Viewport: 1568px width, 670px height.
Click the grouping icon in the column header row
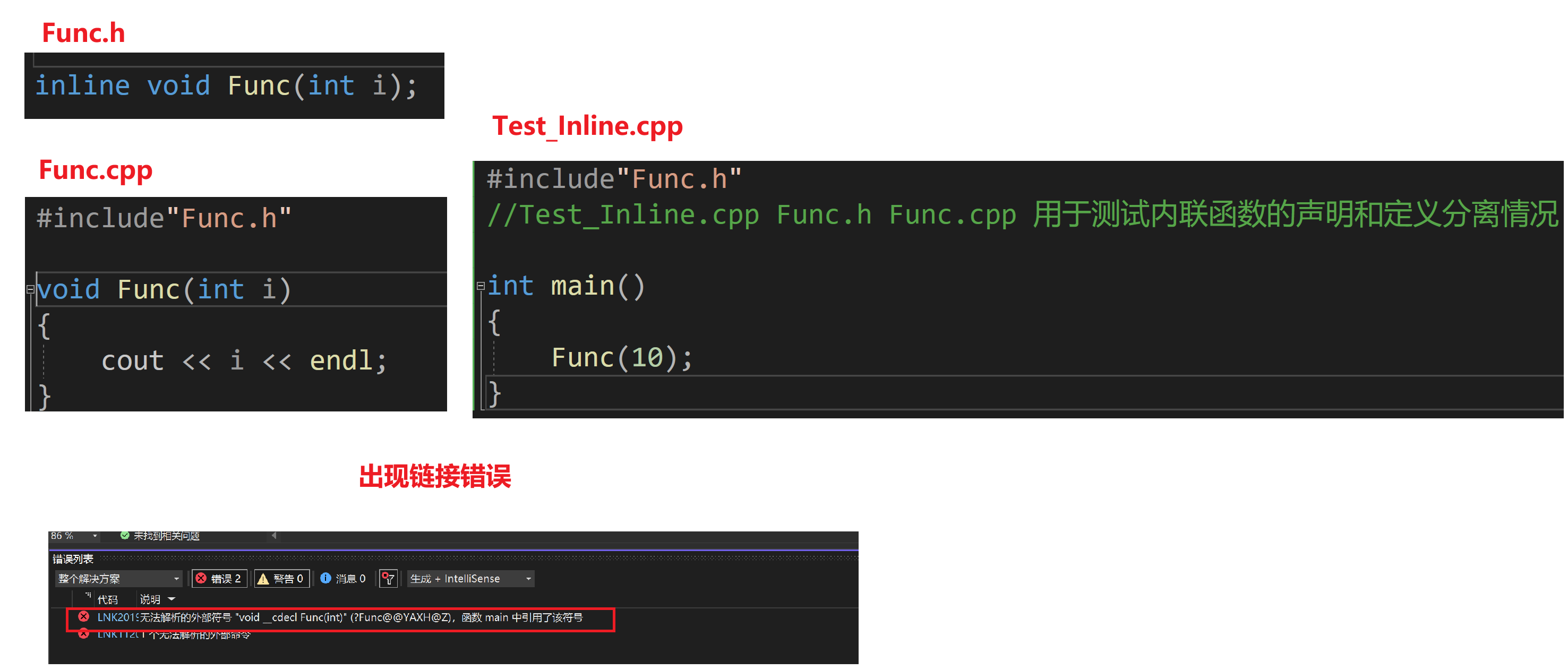coord(88,596)
